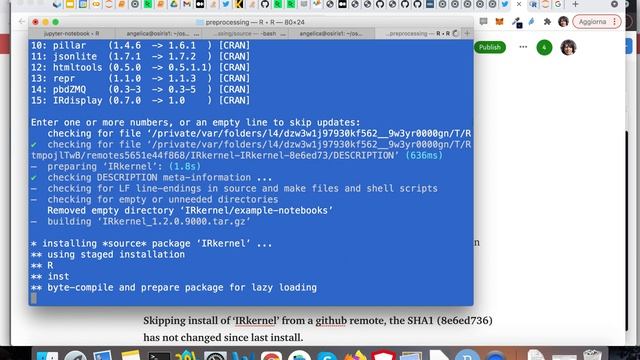This screenshot has height=360, width=640.
Task: Click the IRkernel underlined word in the article
Action: coord(256,321)
